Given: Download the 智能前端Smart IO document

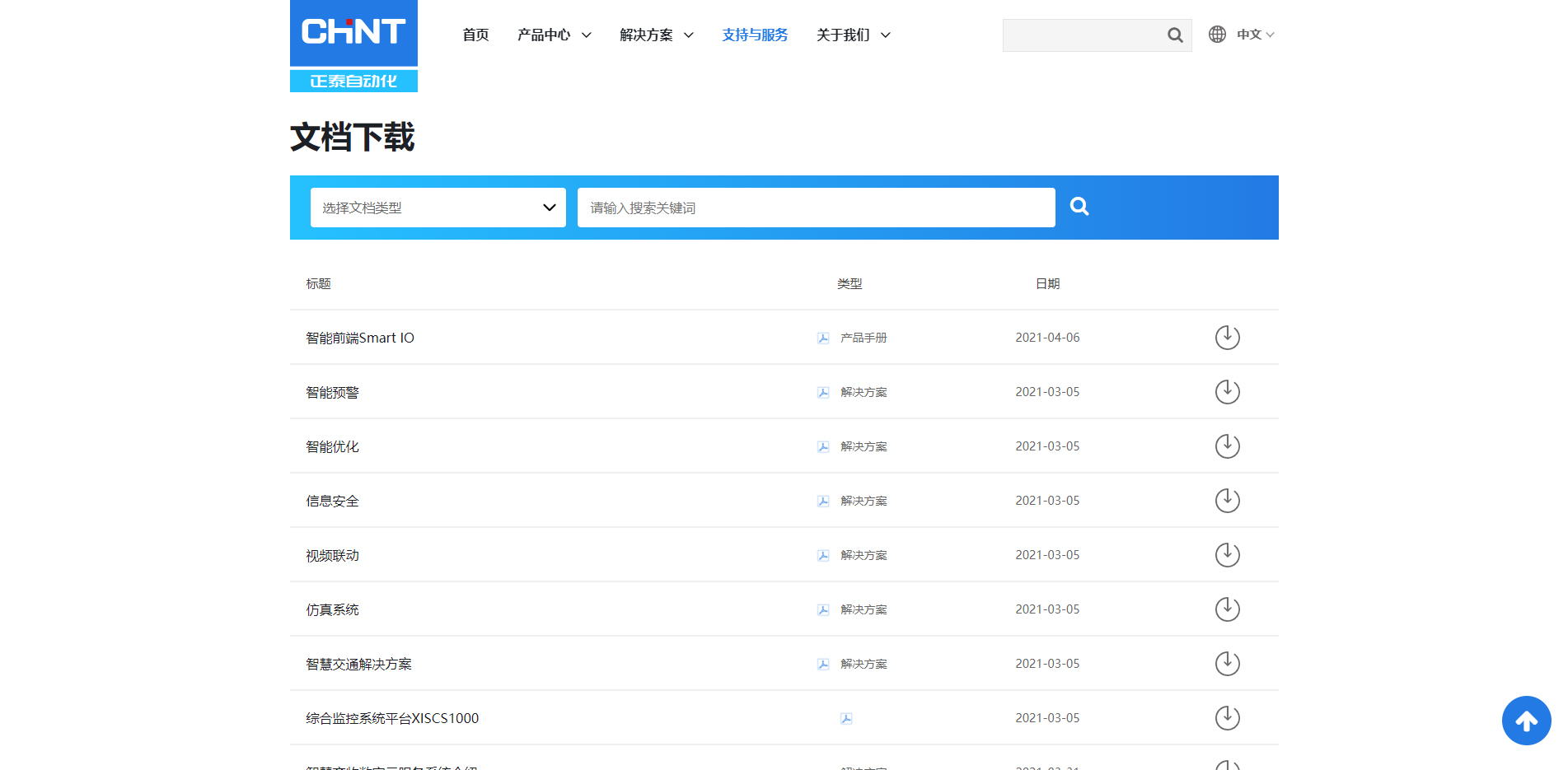Looking at the screenshot, I should (1227, 338).
